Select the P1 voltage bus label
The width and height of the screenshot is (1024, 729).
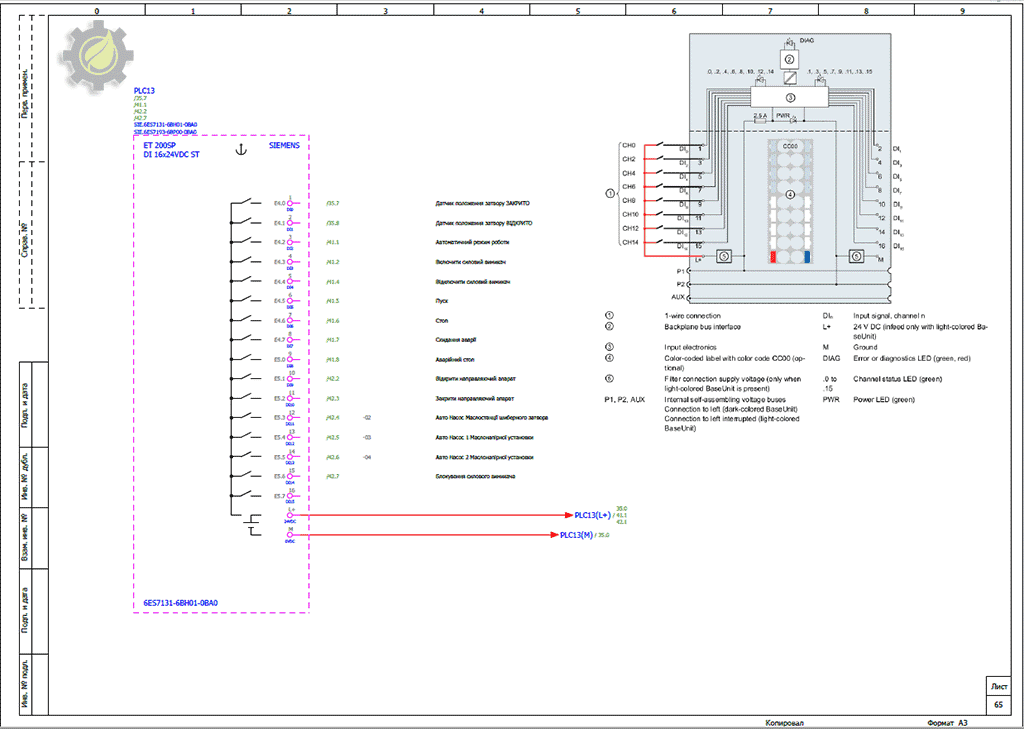pos(680,270)
